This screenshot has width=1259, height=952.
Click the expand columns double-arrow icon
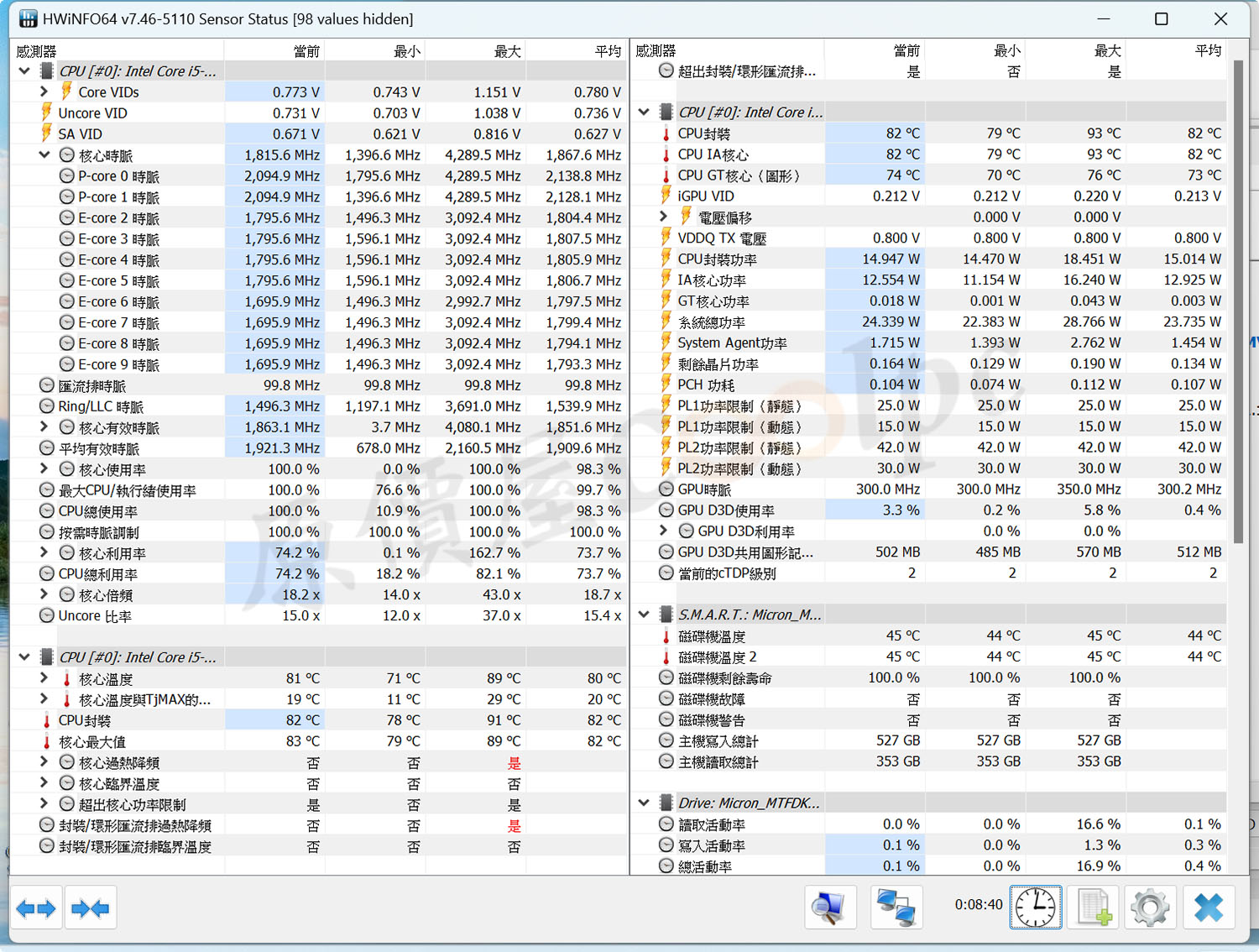(x=35, y=908)
